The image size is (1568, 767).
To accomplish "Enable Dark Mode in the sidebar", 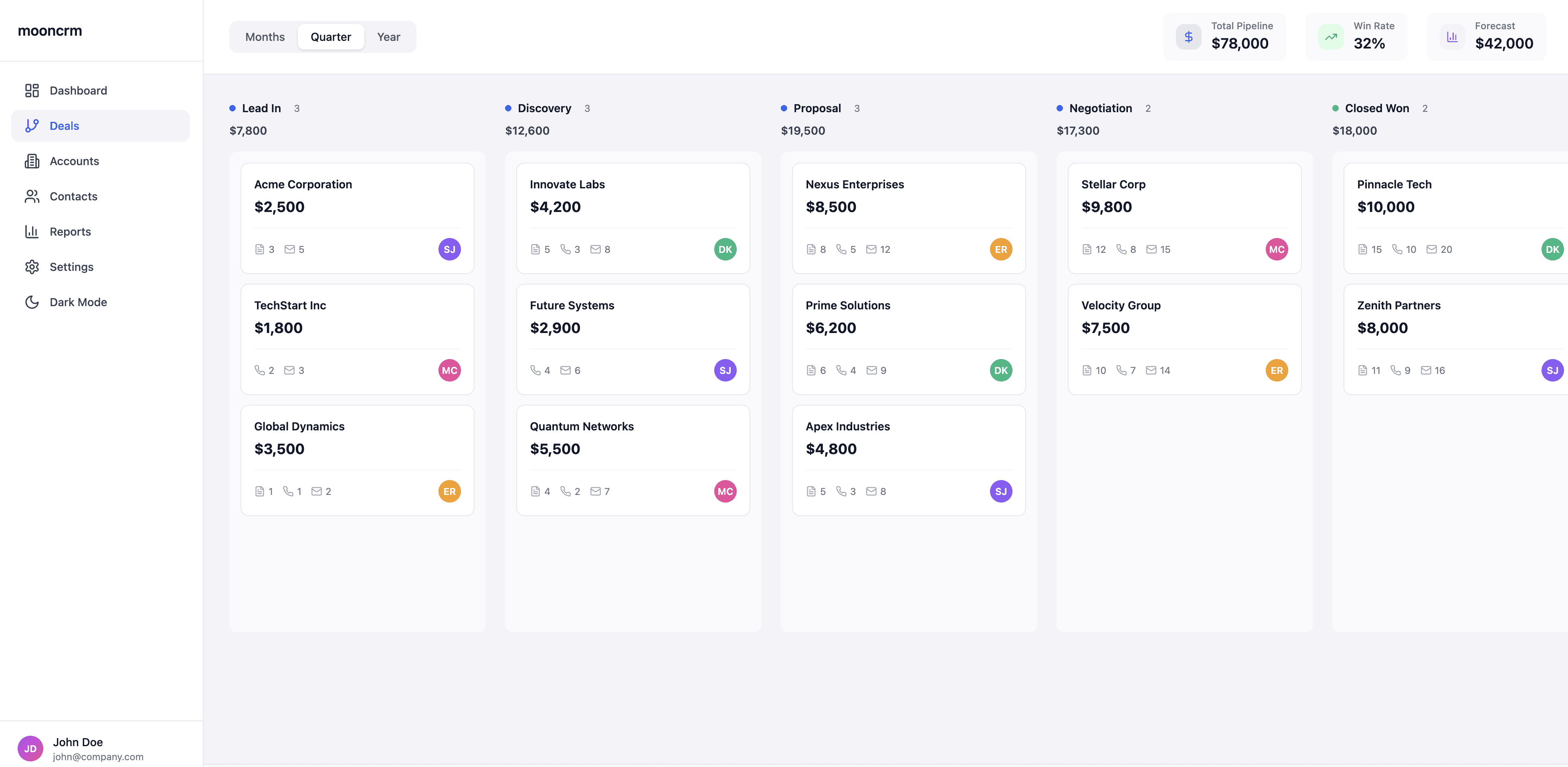I will (78, 301).
